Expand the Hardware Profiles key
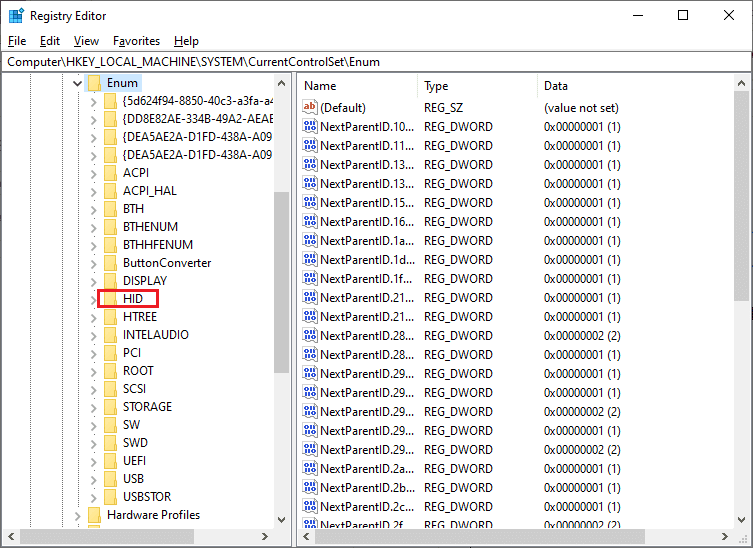Viewport: 753px width, 548px height. pyautogui.click(x=77, y=515)
